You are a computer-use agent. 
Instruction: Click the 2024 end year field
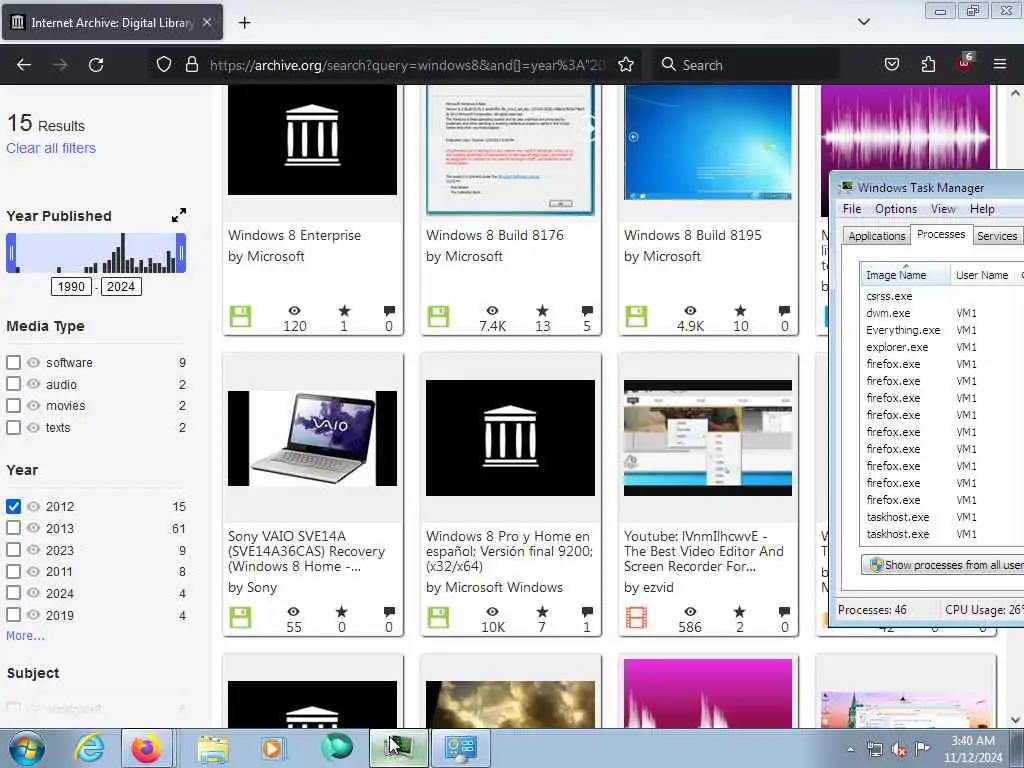(x=121, y=287)
